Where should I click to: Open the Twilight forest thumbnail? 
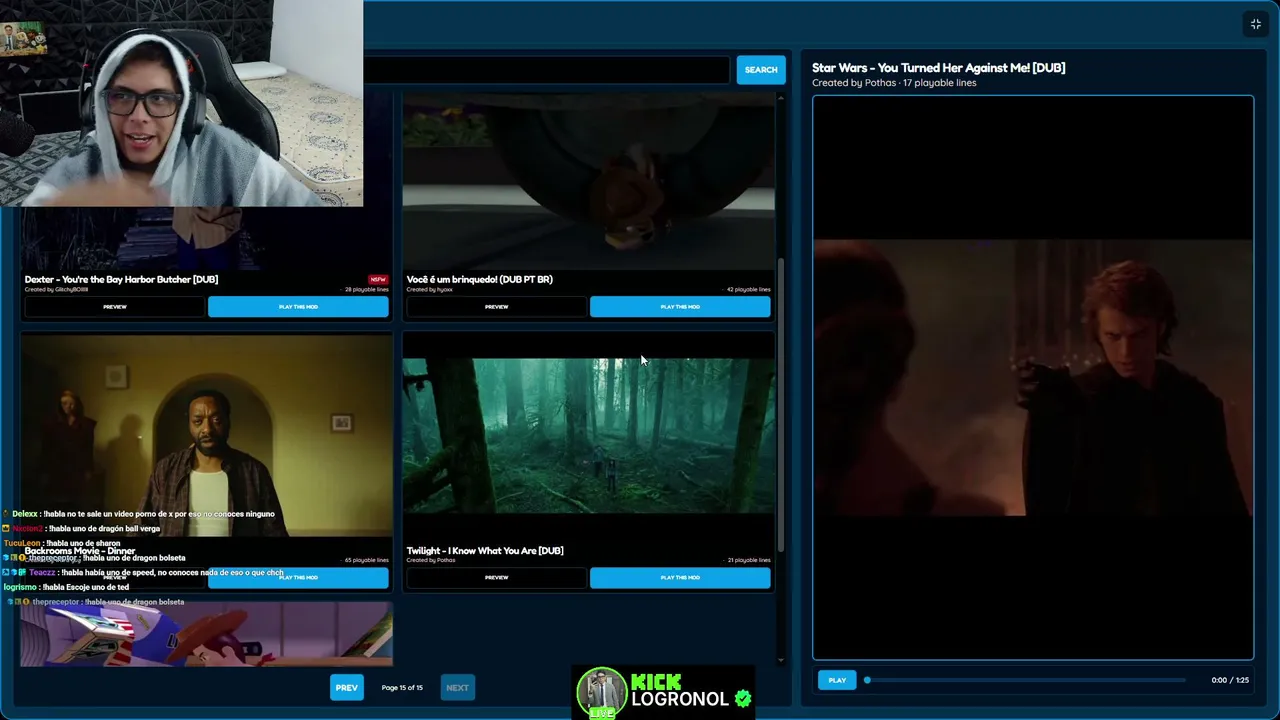[589, 436]
